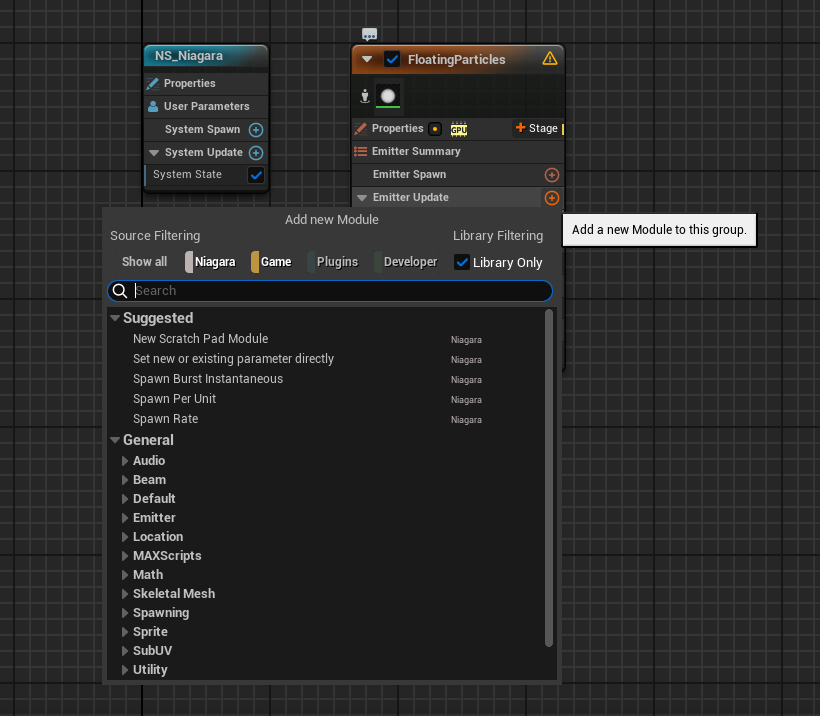
Task: Click the magnifier icon in the search box
Action: pyautogui.click(x=120, y=291)
